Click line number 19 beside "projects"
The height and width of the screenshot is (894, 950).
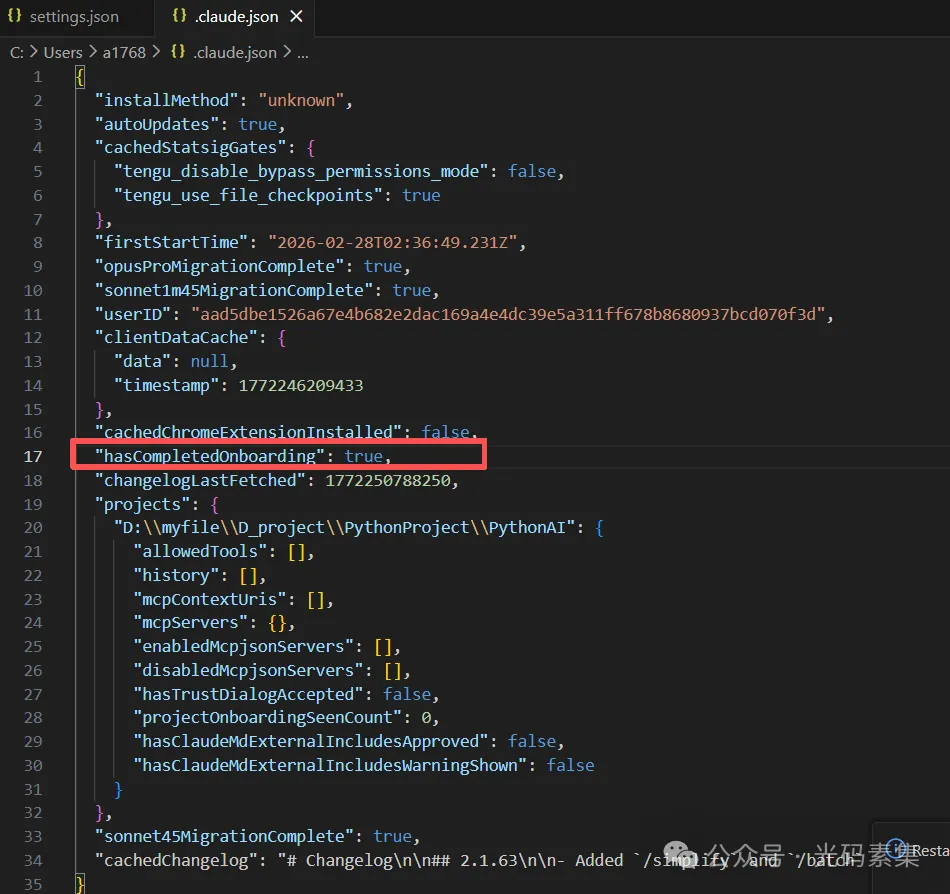tap(33, 504)
